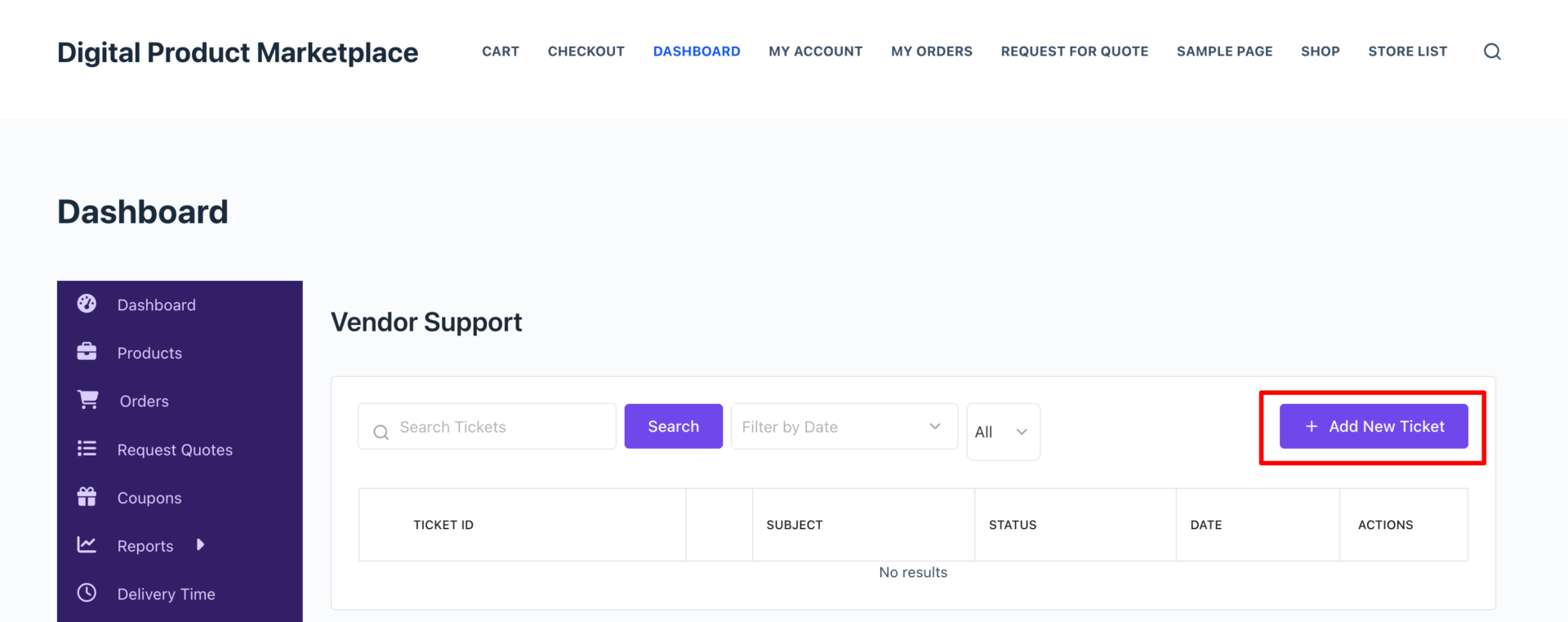Click the Add New Ticket button
The height and width of the screenshot is (622, 1568).
coord(1373,426)
